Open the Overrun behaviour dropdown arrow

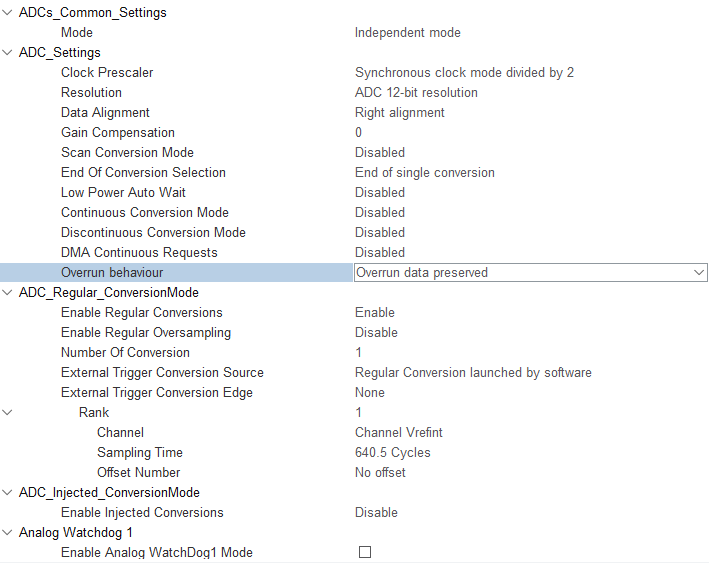coord(699,273)
